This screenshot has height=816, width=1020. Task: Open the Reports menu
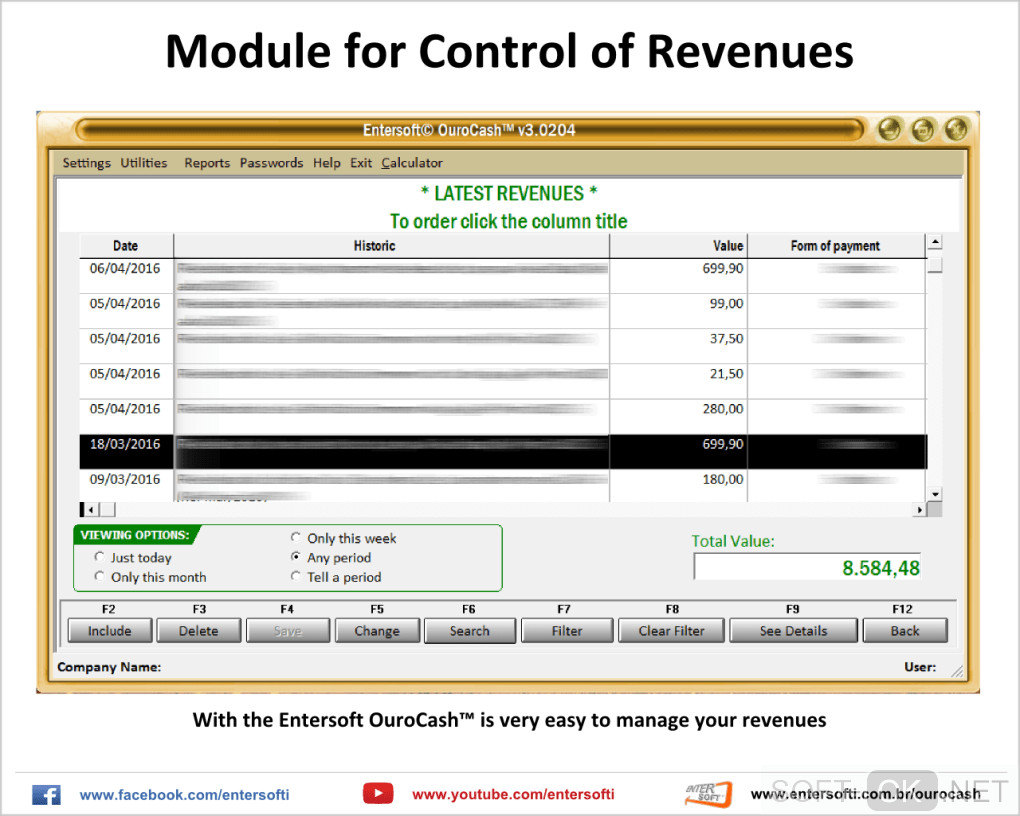tap(207, 163)
